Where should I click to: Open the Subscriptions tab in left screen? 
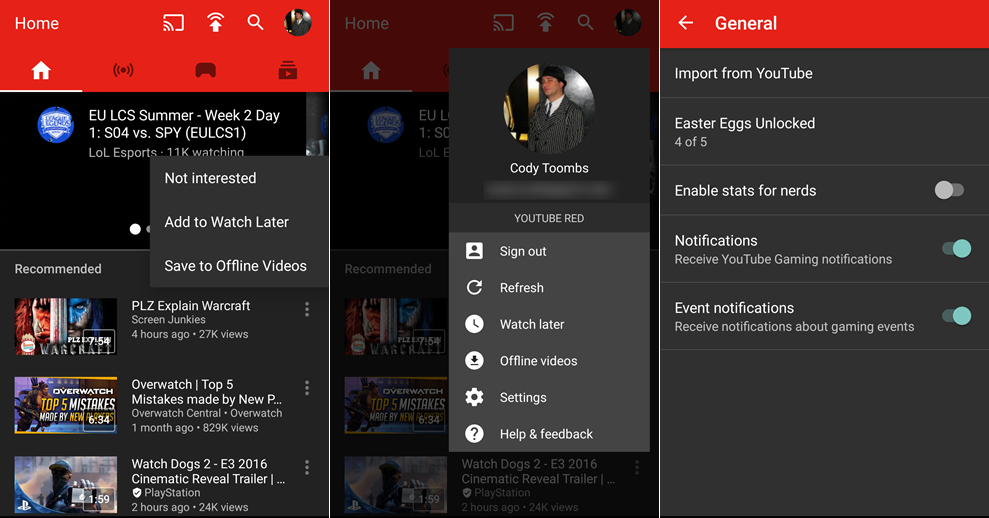pos(288,70)
